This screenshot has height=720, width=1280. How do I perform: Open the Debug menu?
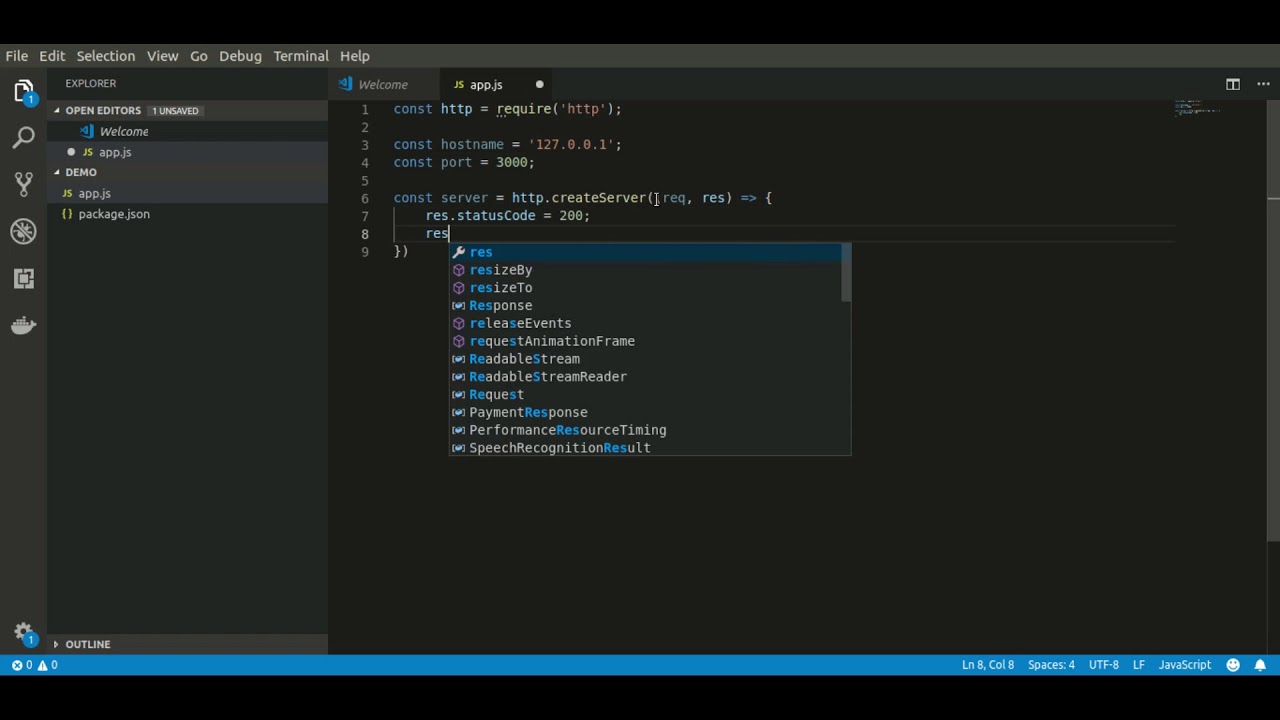point(240,56)
